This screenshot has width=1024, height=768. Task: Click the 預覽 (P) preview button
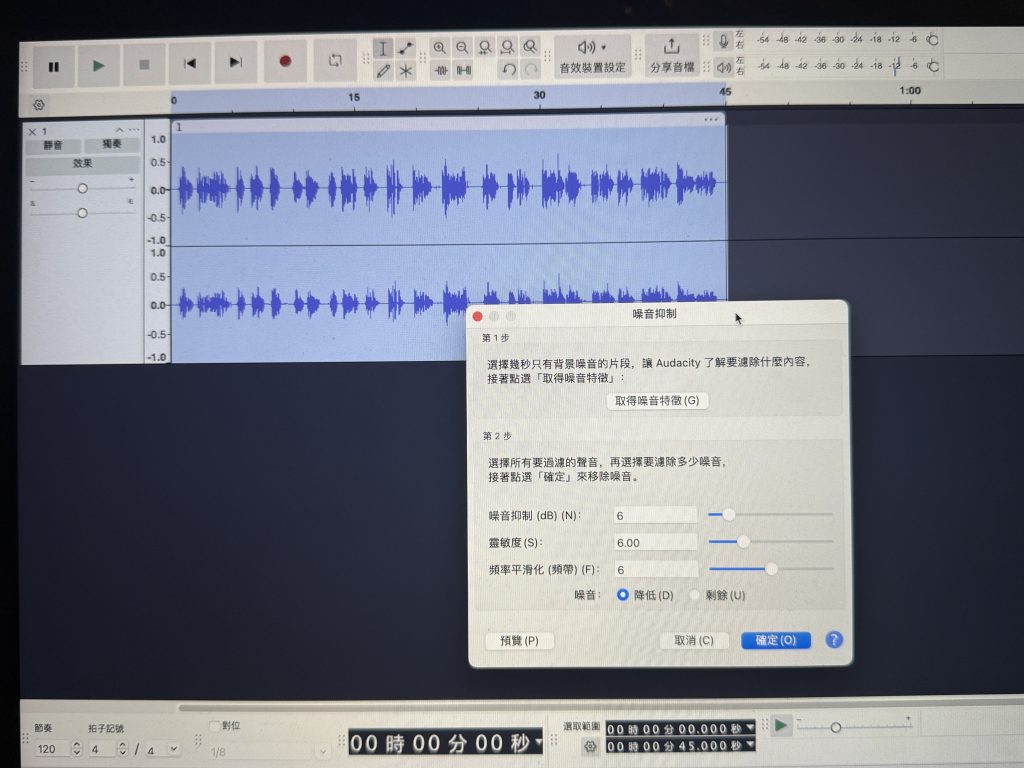click(x=519, y=641)
